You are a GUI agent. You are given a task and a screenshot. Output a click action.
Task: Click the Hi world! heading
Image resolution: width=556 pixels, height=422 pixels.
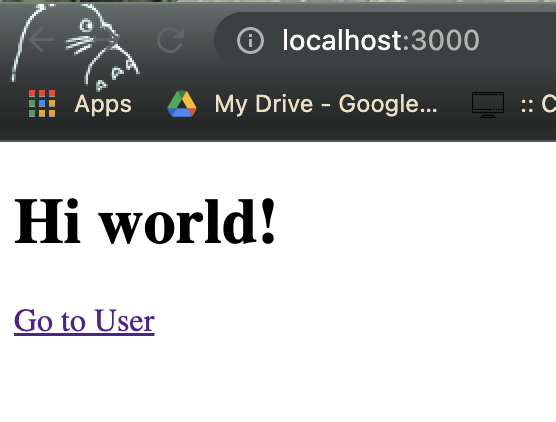(x=145, y=222)
